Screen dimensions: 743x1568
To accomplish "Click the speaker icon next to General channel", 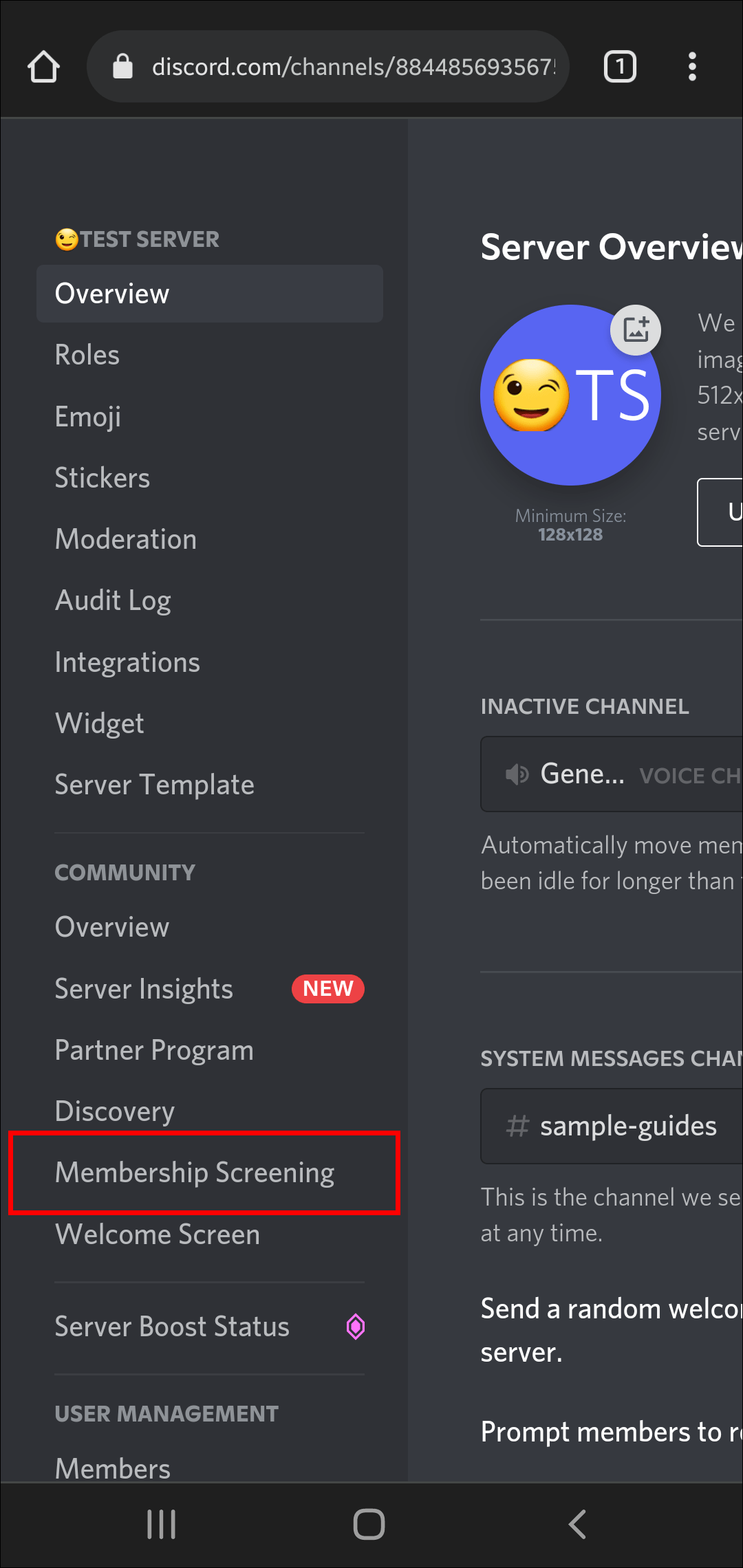I will [x=516, y=774].
